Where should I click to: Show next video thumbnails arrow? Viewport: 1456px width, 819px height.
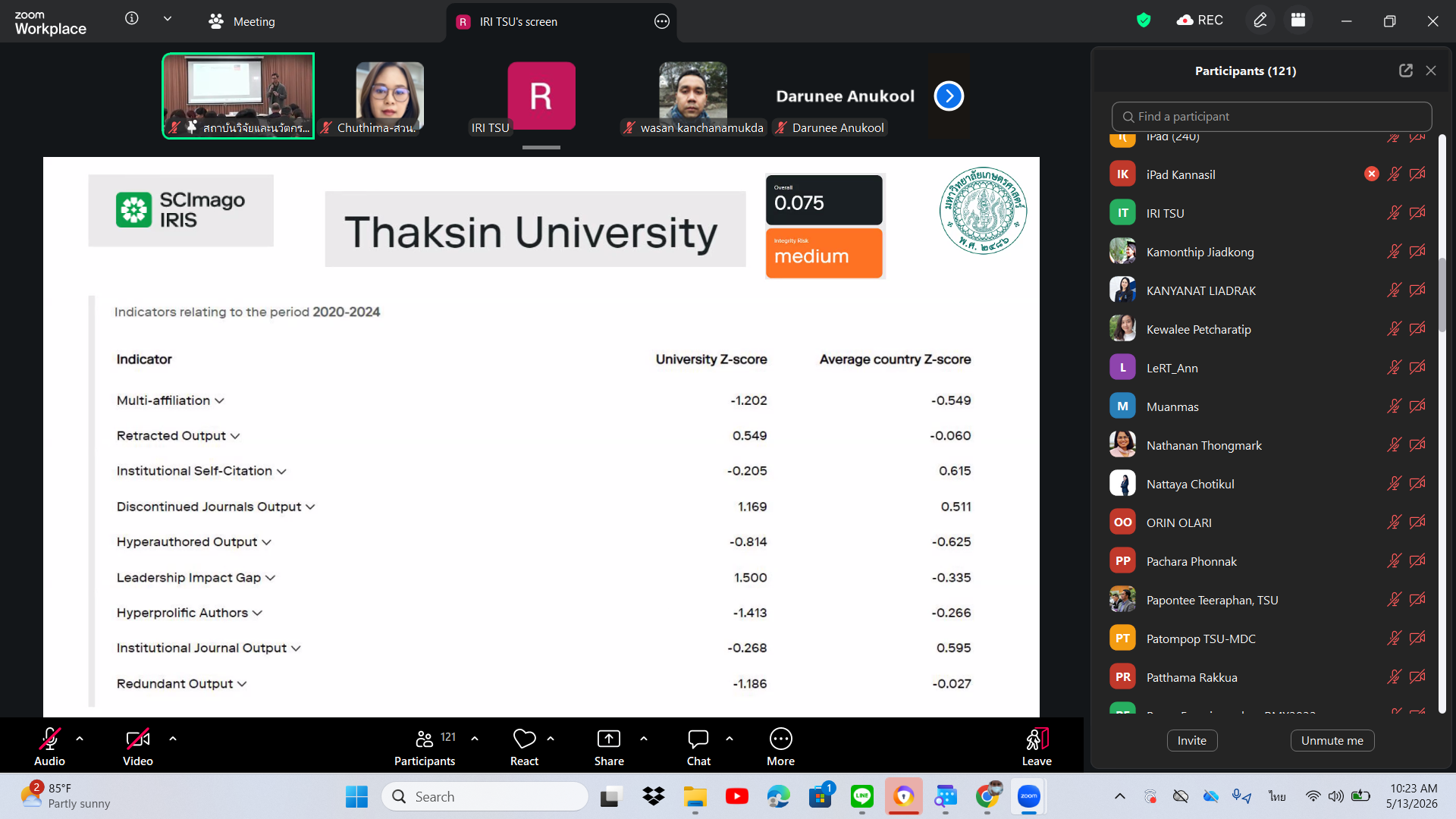pyautogui.click(x=949, y=96)
